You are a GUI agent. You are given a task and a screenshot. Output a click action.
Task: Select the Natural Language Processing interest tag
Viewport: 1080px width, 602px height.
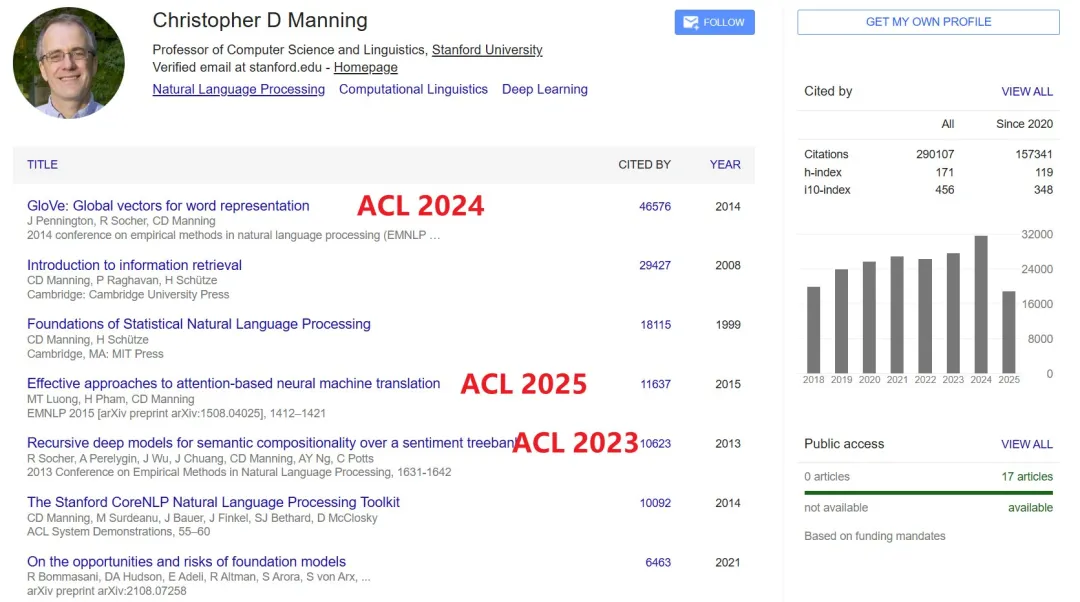(238, 89)
